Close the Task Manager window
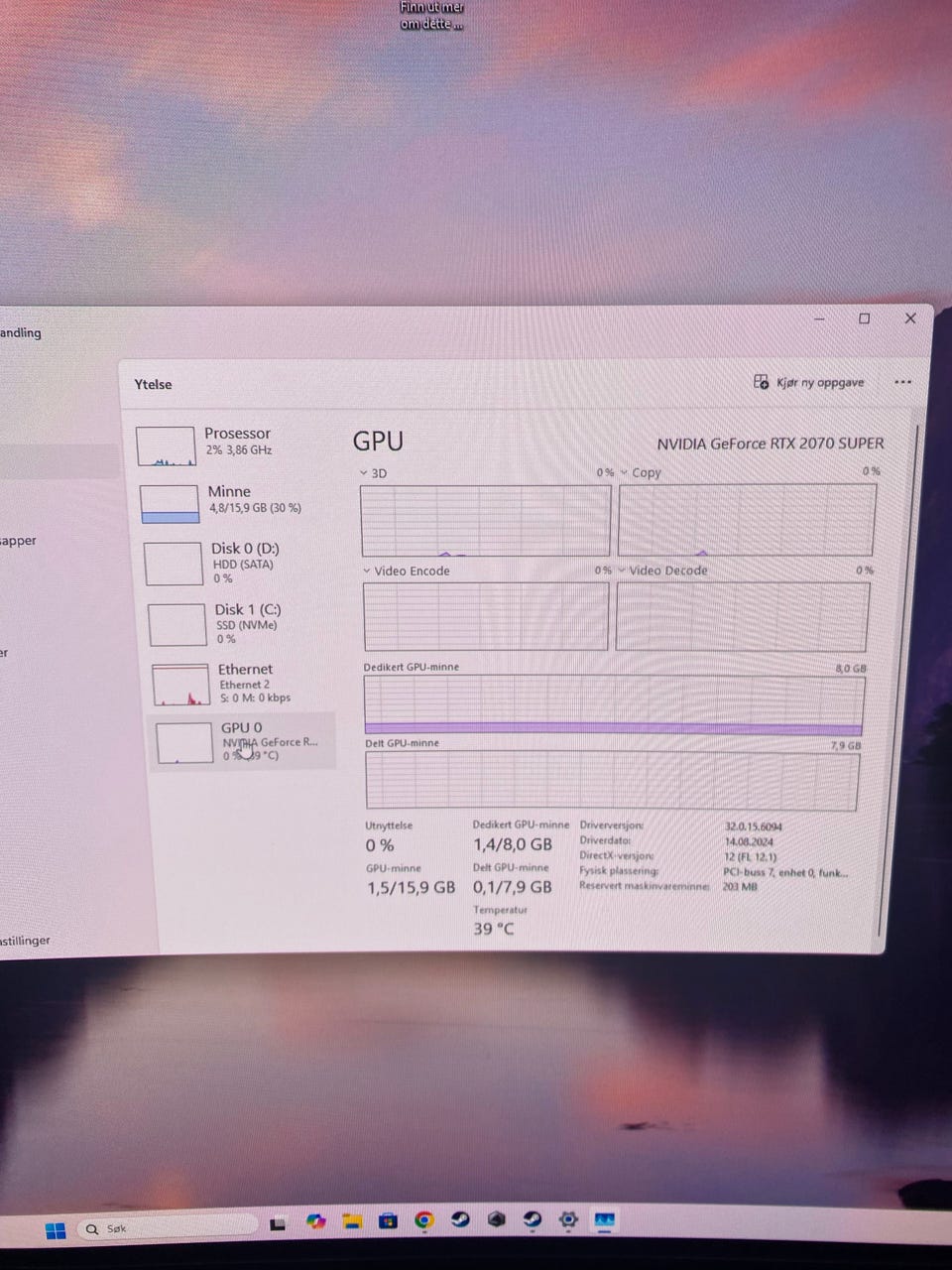 (910, 317)
